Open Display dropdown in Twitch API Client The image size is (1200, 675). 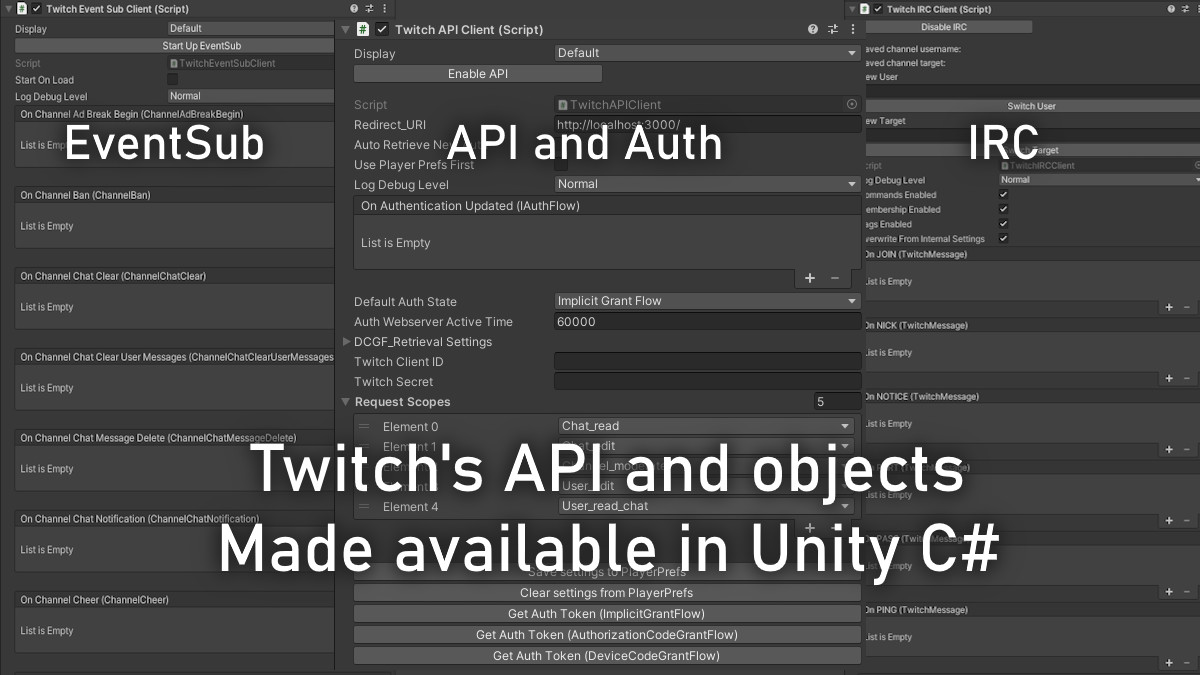(707, 53)
